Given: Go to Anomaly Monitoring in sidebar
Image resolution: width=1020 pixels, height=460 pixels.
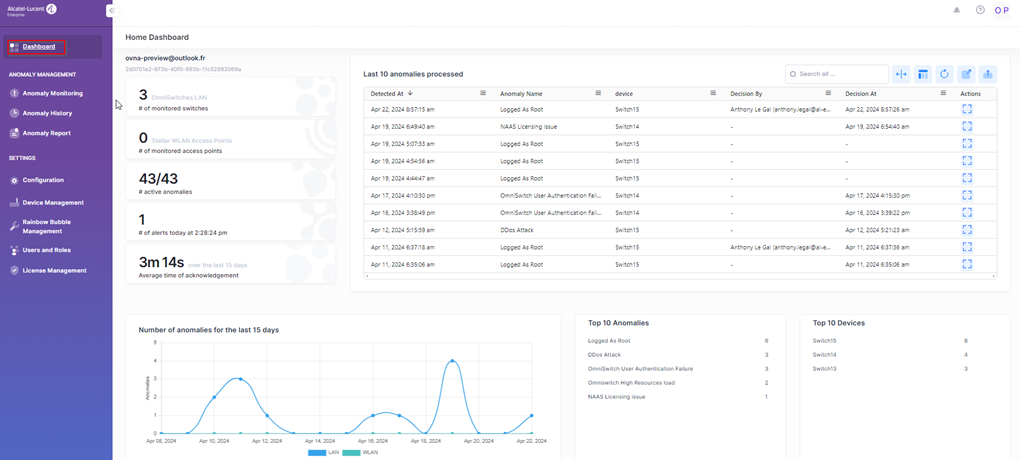Looking at the screenshot, I should 52,93.
